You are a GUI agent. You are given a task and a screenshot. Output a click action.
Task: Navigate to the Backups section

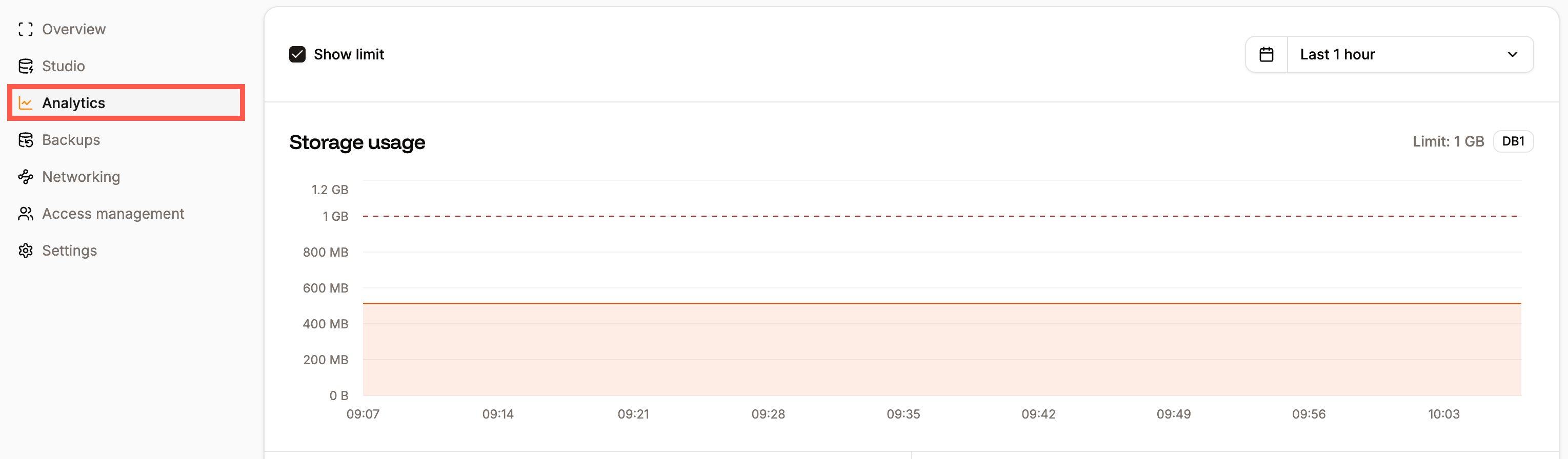click(71, 140)
